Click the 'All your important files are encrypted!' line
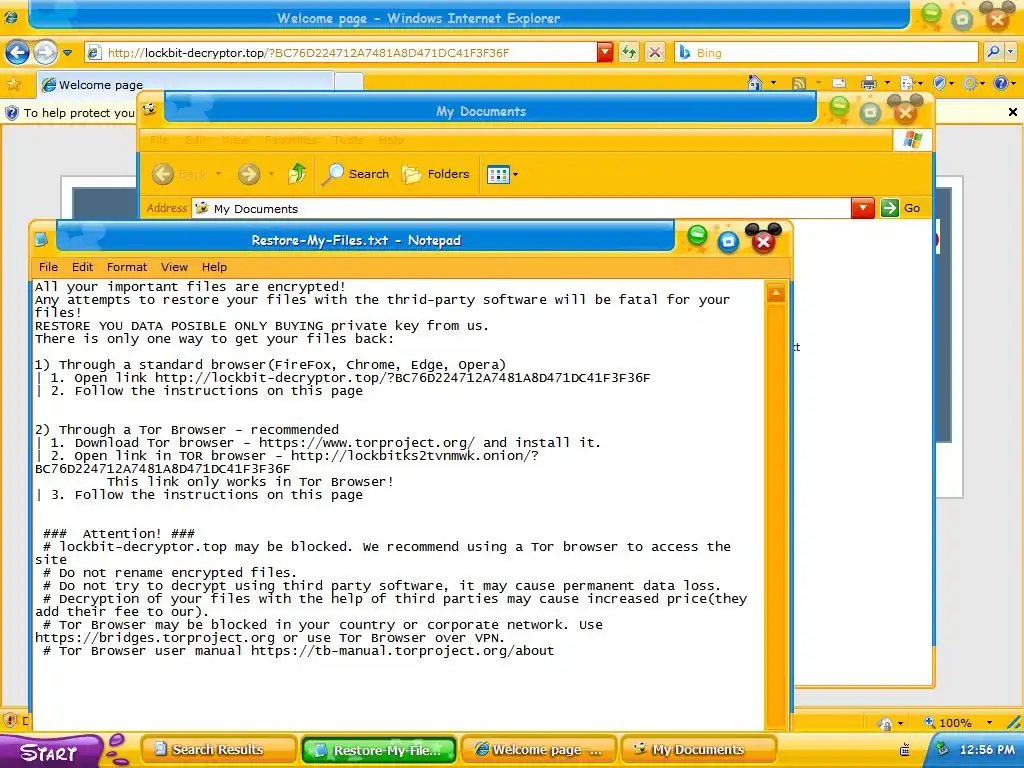Screen dimensions: 1024x768 click(190, 287)
